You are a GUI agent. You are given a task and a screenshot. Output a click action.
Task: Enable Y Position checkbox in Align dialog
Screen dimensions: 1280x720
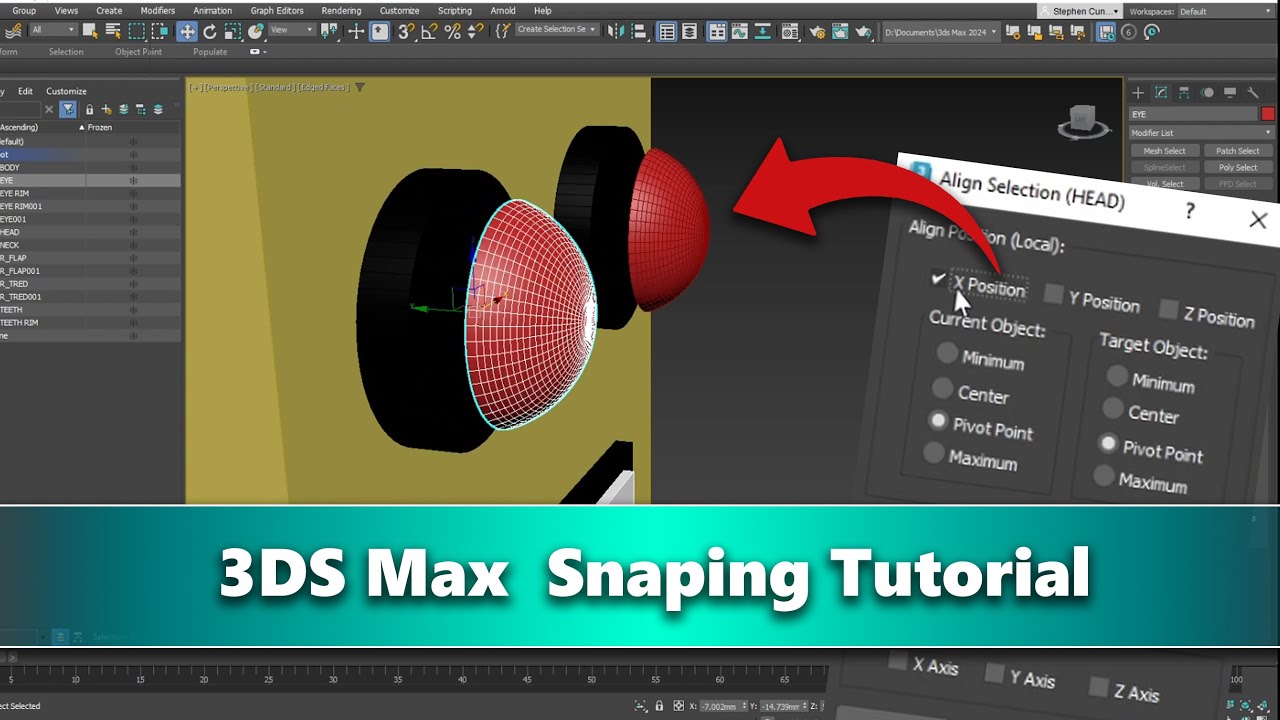coord(1053,293)
